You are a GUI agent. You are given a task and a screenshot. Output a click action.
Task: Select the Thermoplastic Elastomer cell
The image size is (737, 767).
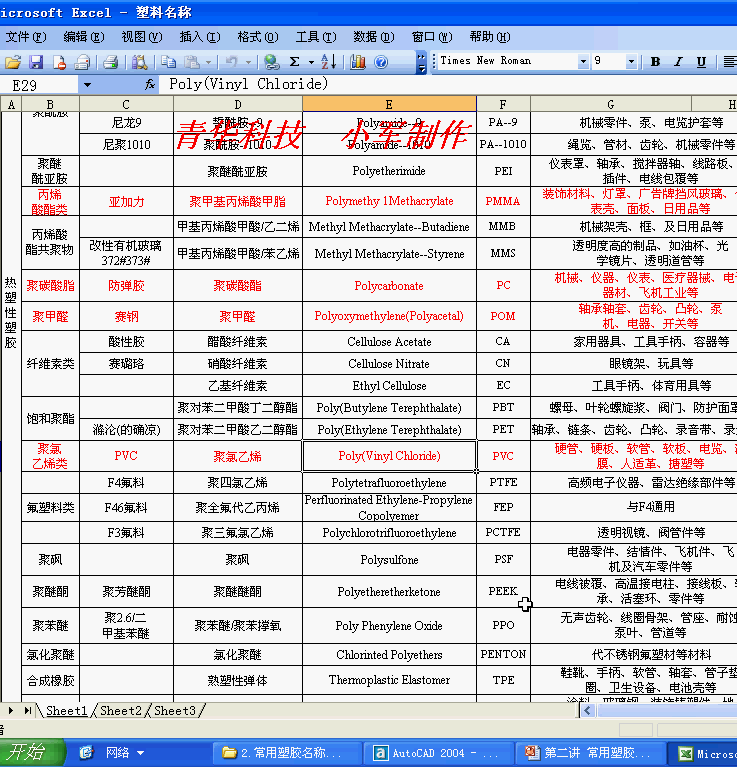click(x=389, y=680)
